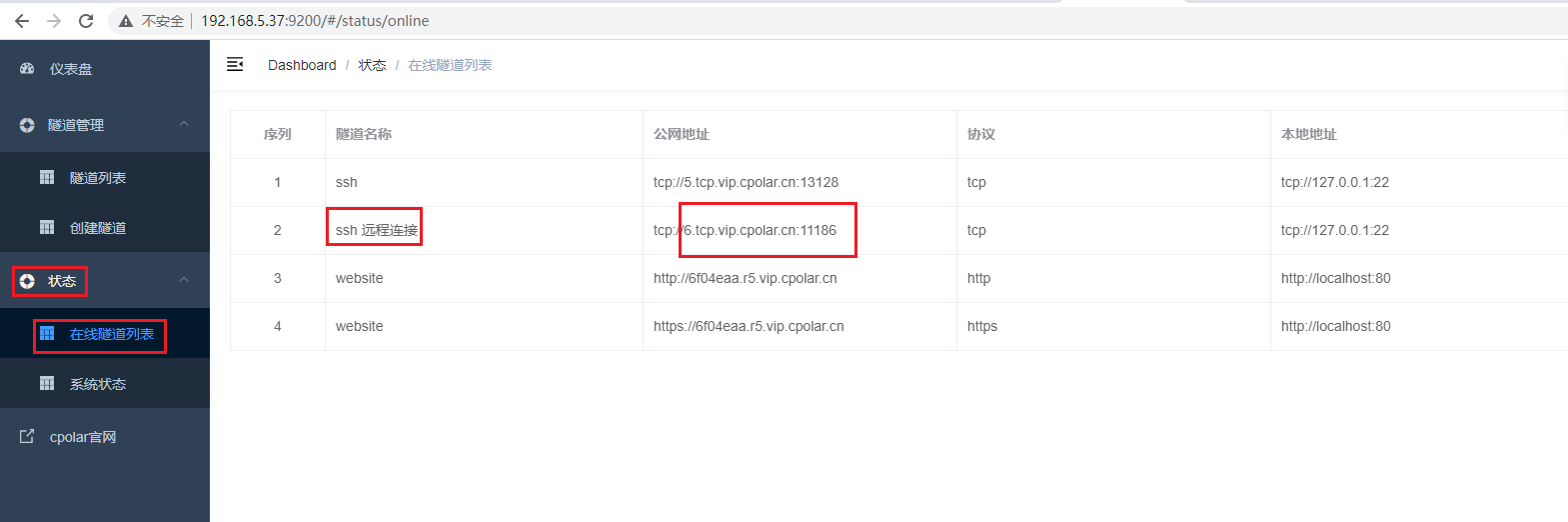Click protocol cell 'tcp' in row 1

(976, 182)
